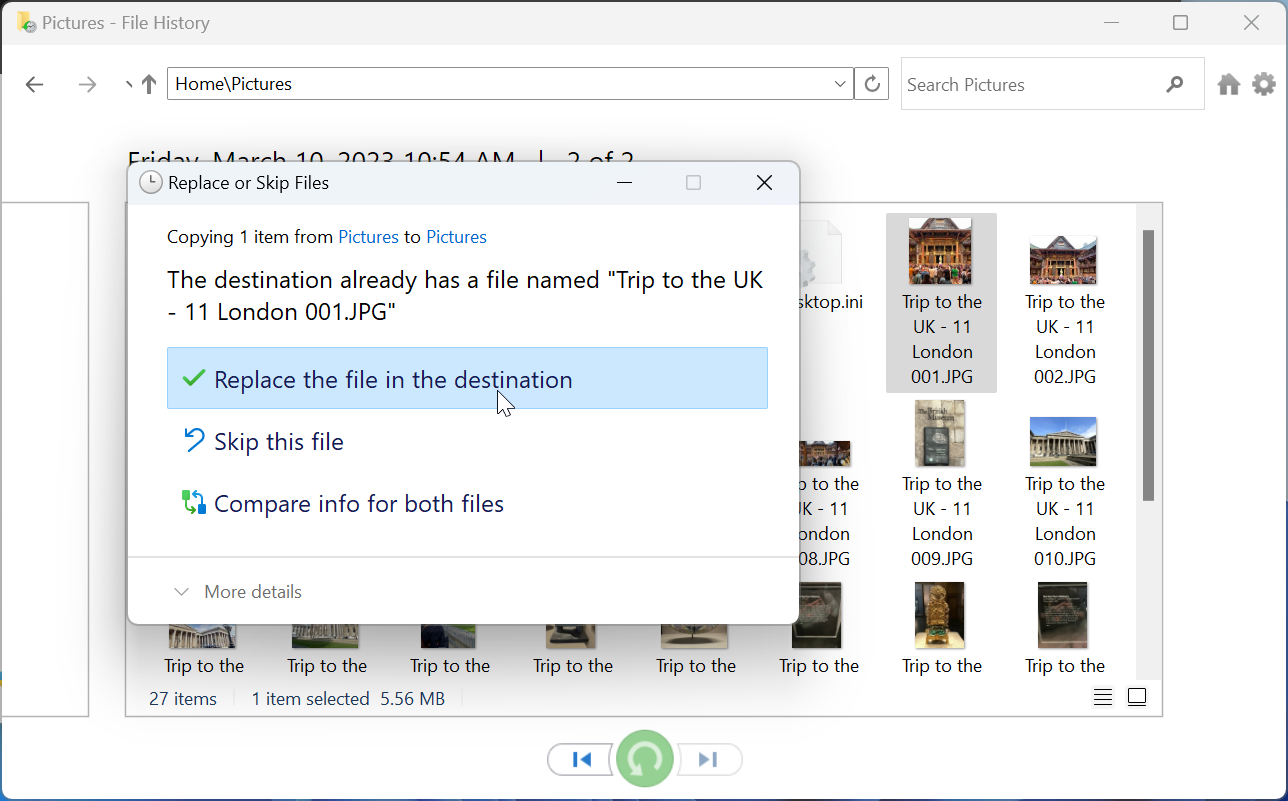Click the forward navigation arrow
1288x801 pixels.
coord(86,84)
